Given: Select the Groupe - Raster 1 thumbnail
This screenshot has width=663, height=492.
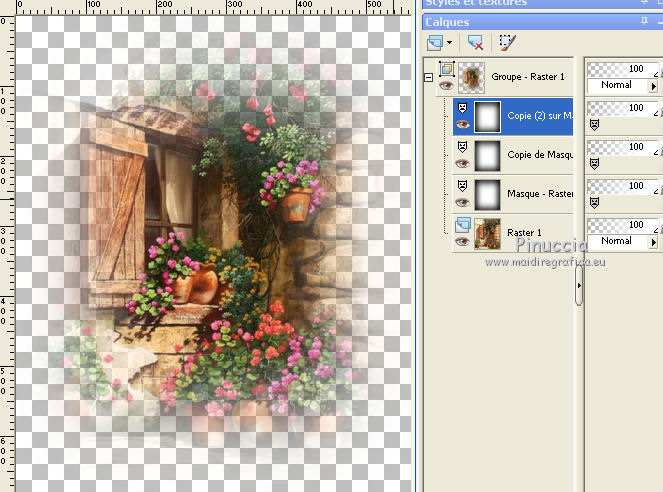Looking at the screenshot, I should (471, 78).
